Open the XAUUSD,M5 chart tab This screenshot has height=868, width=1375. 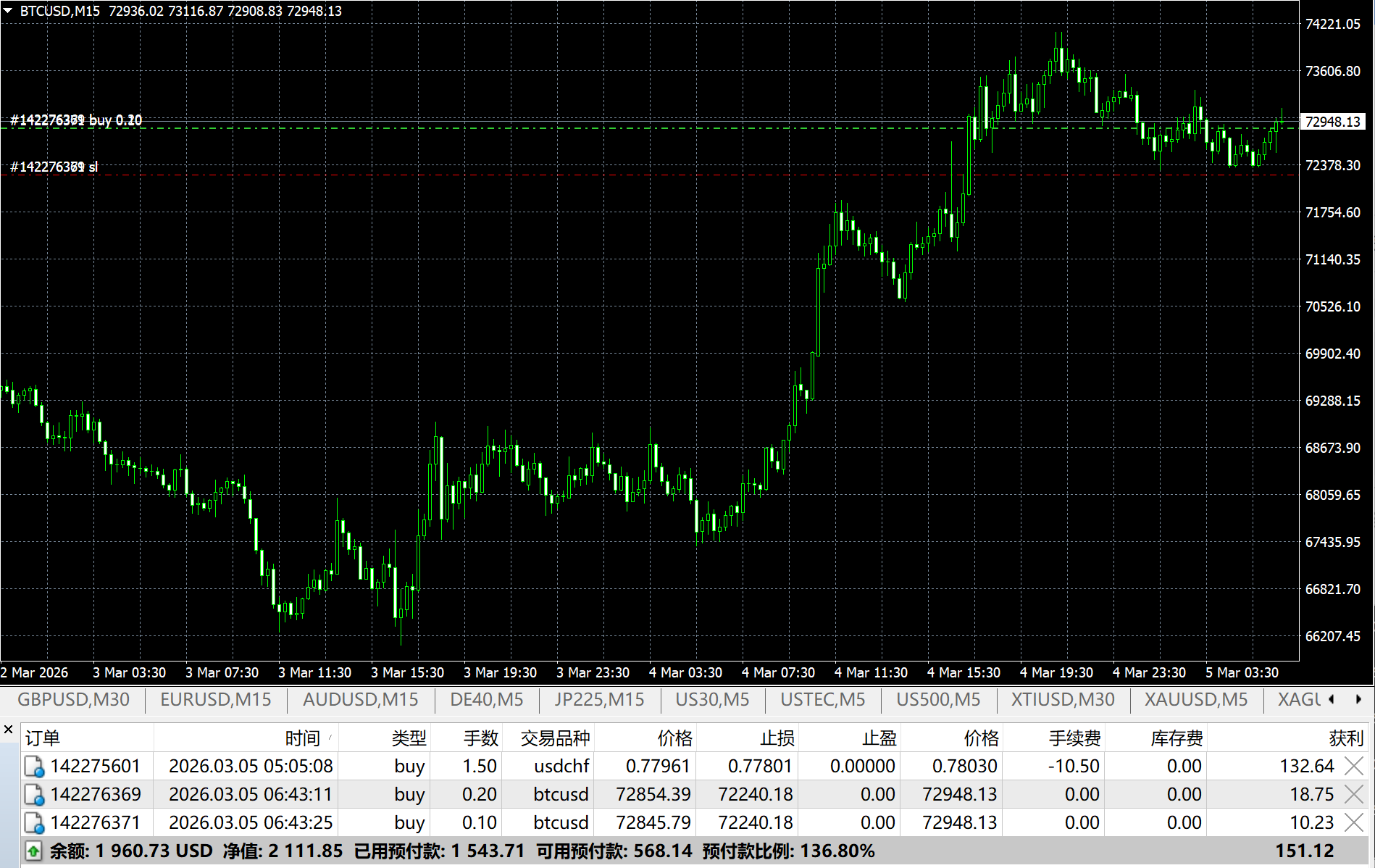pos(1195,699)
